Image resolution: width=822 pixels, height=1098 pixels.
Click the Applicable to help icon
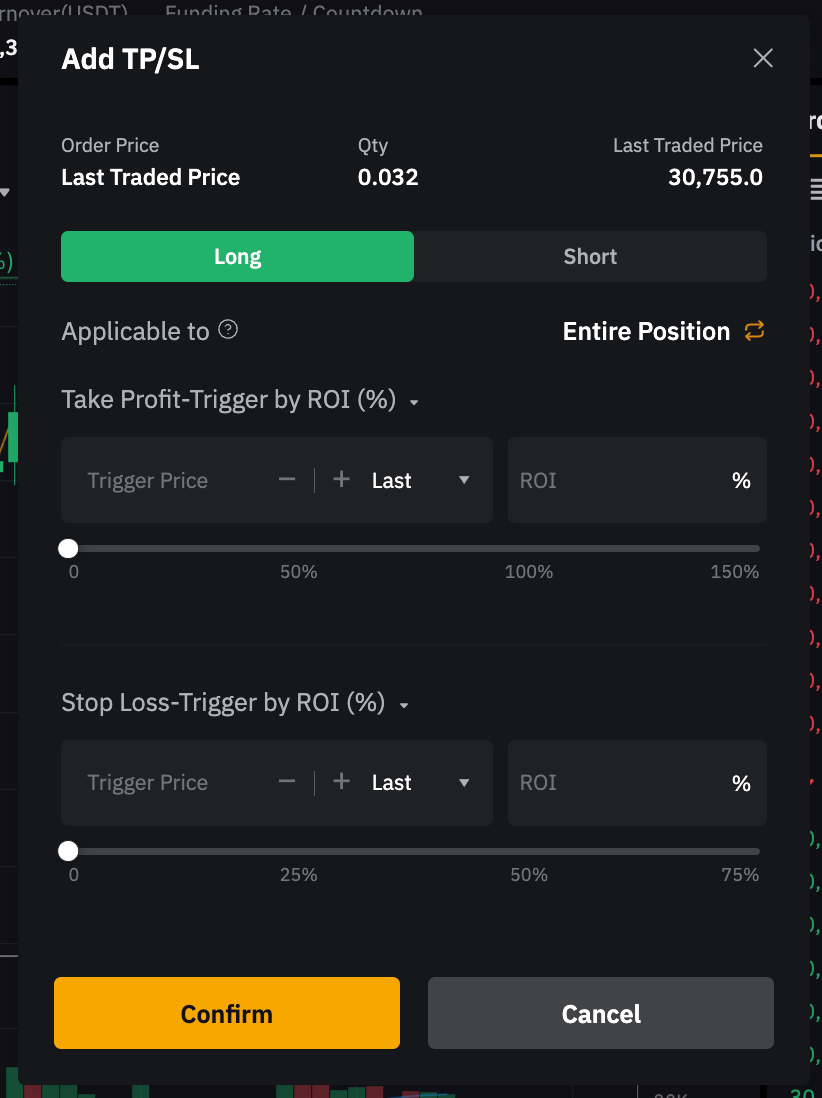228,330
